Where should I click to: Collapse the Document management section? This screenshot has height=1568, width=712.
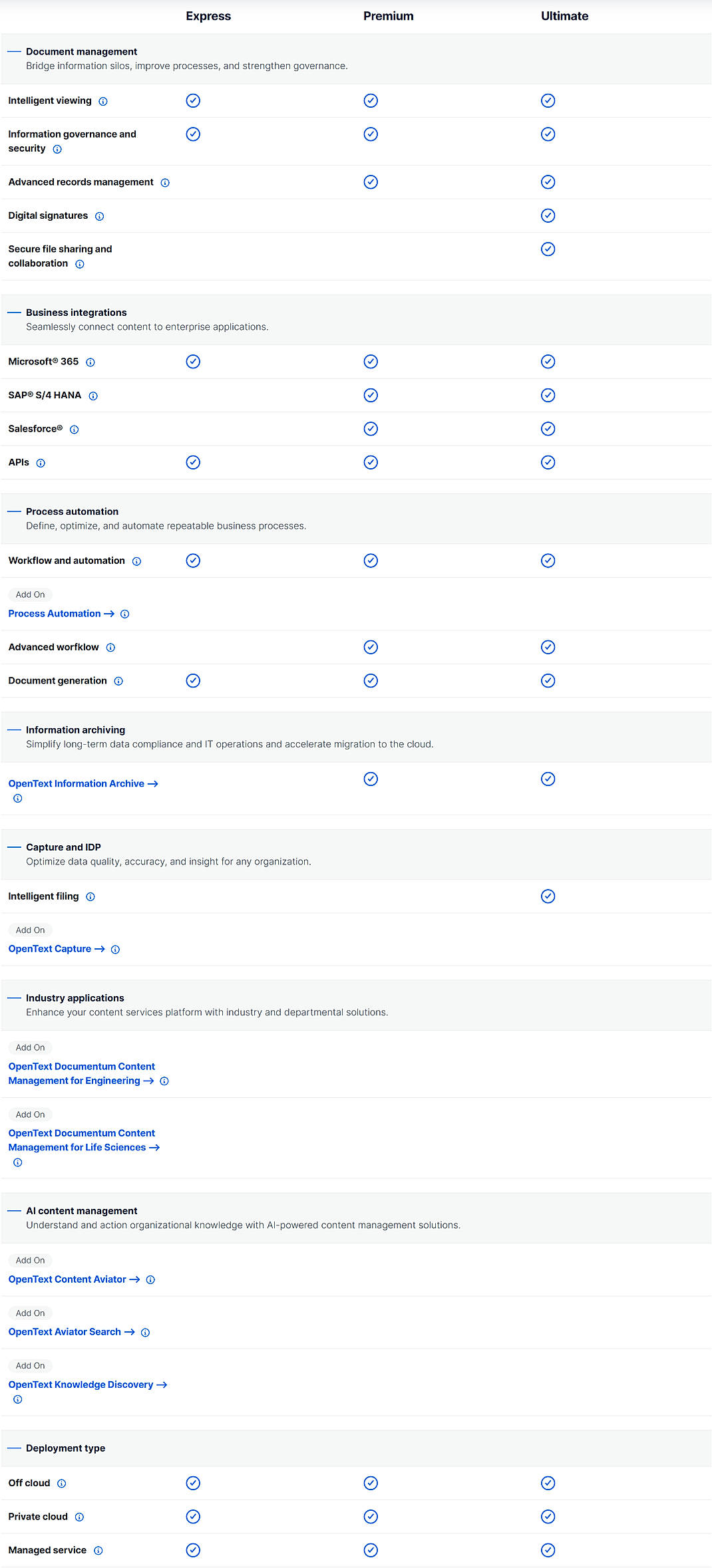tap(14, 51)
